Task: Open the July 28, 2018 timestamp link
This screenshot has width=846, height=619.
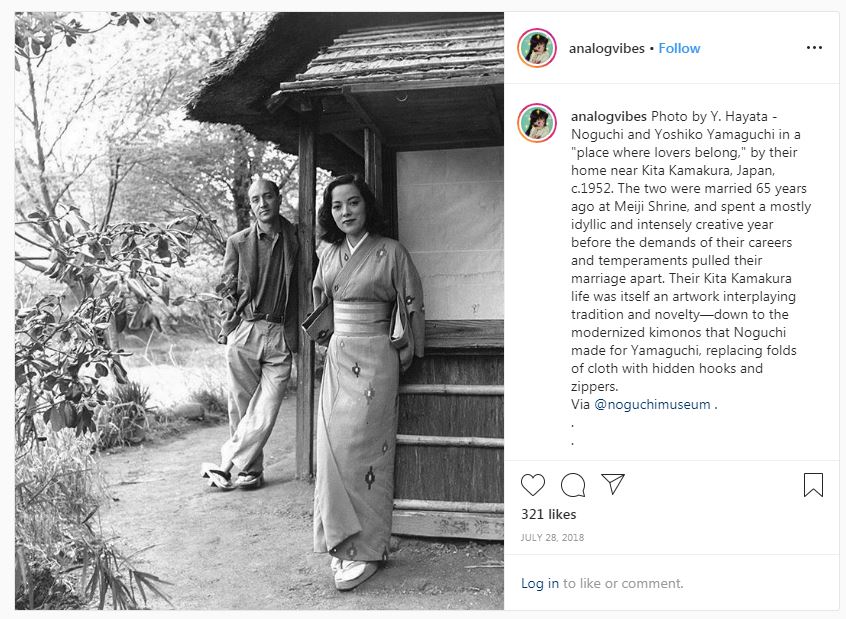Action: pyautogui.click(x=552, y=538)
